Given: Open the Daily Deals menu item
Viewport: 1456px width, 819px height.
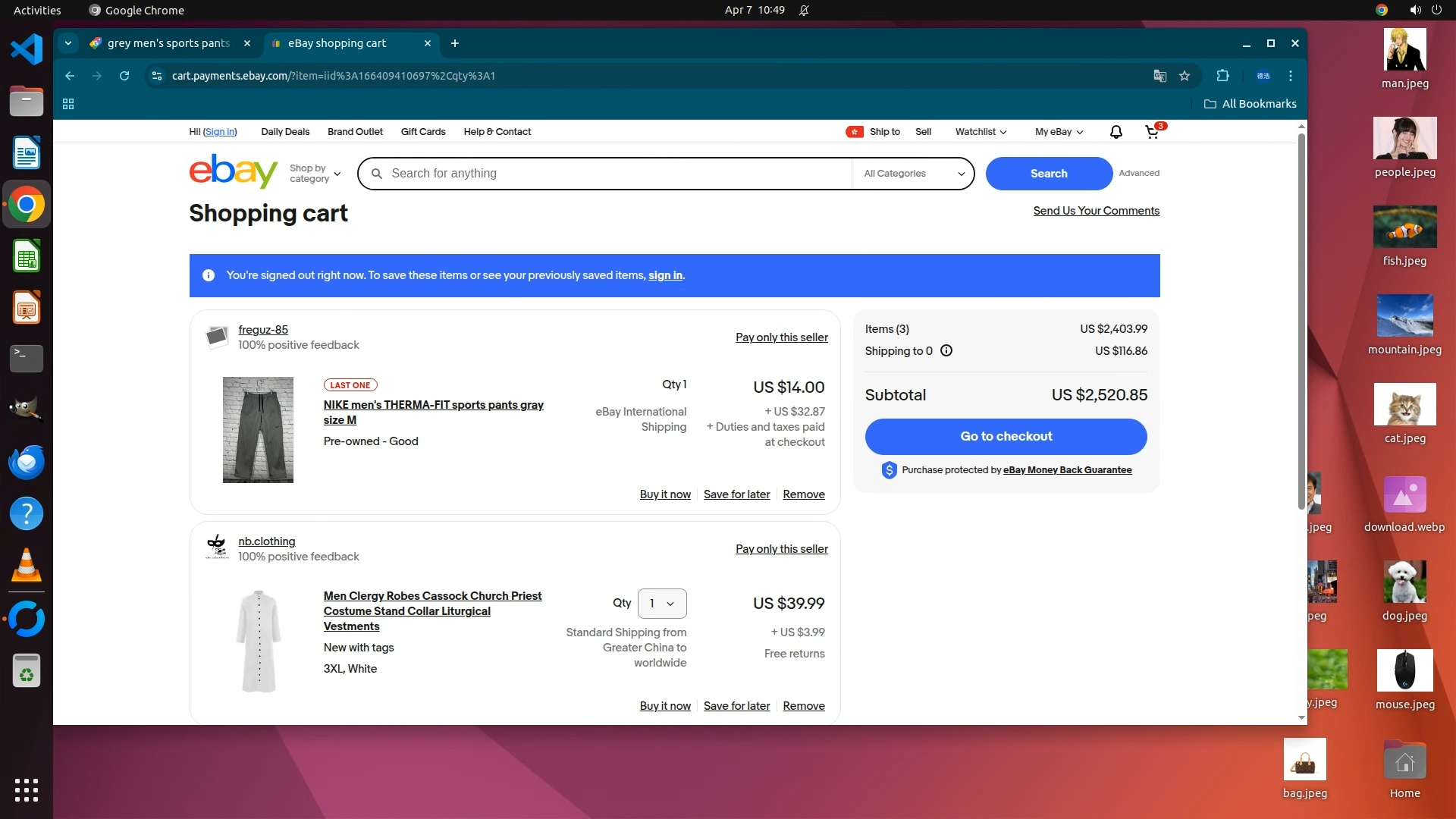Looking at the screenshot, I should tap(285, 132).
